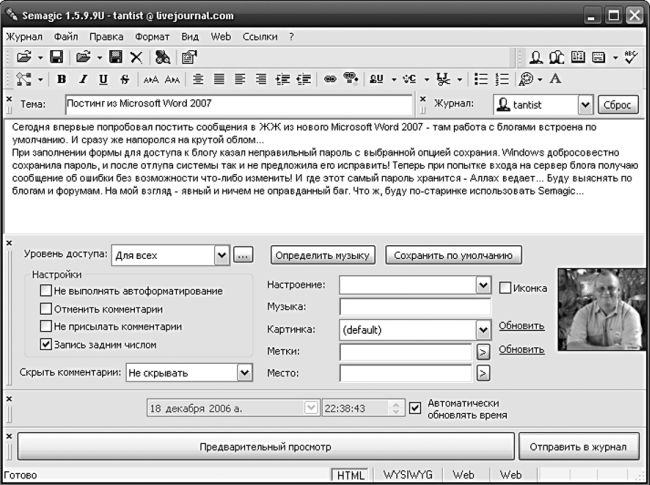The image size is (650, 485).
Task: Click the two-users friends icon
Action: (556, 57)
